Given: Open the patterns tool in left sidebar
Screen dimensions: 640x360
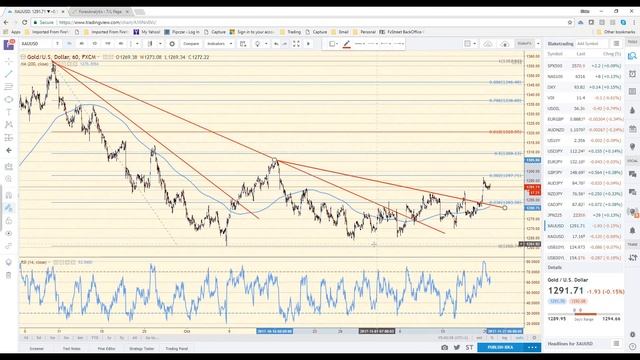Looking at the screenshot, I should pos(9,124).
